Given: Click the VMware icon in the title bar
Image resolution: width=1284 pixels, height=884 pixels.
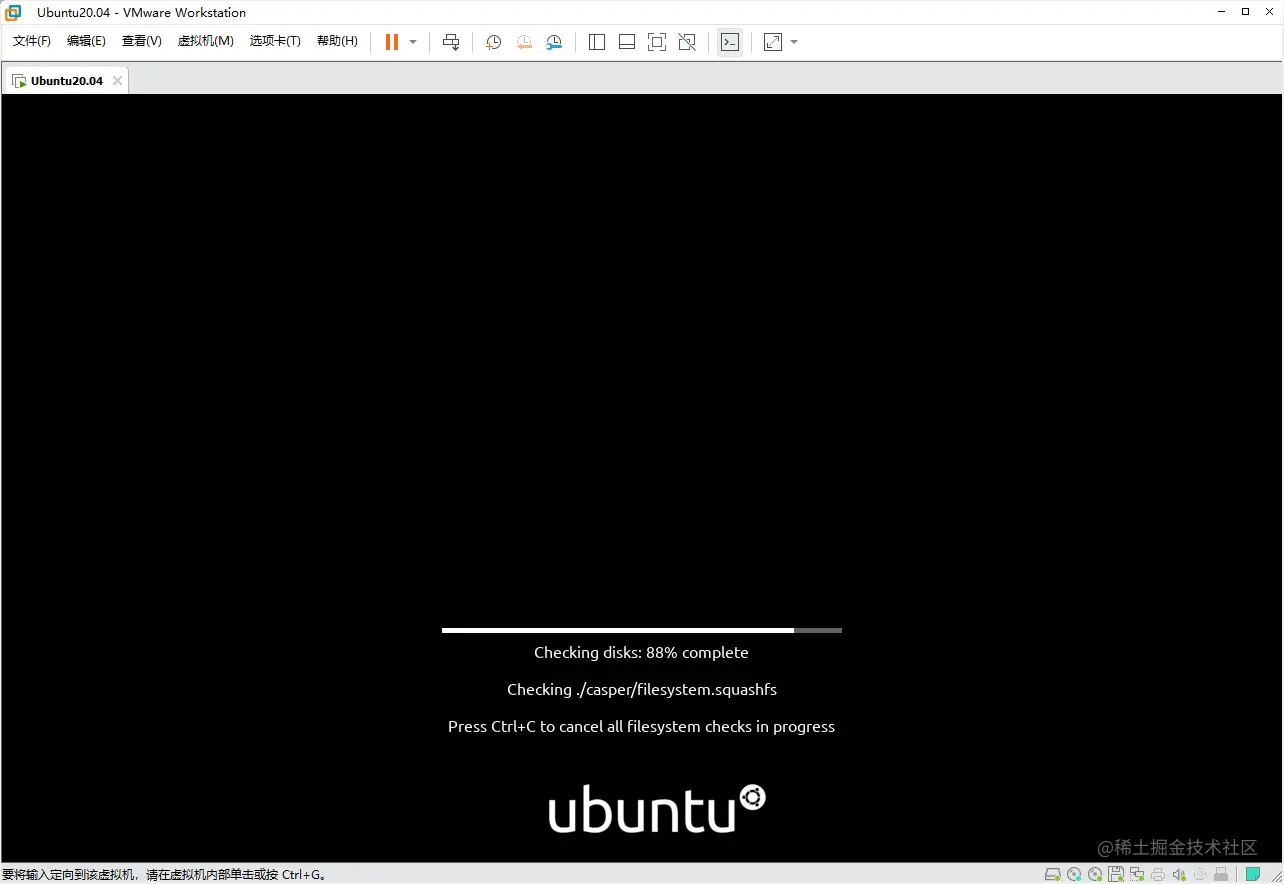Looking at the screenshot, I should [x=14, y=12].
